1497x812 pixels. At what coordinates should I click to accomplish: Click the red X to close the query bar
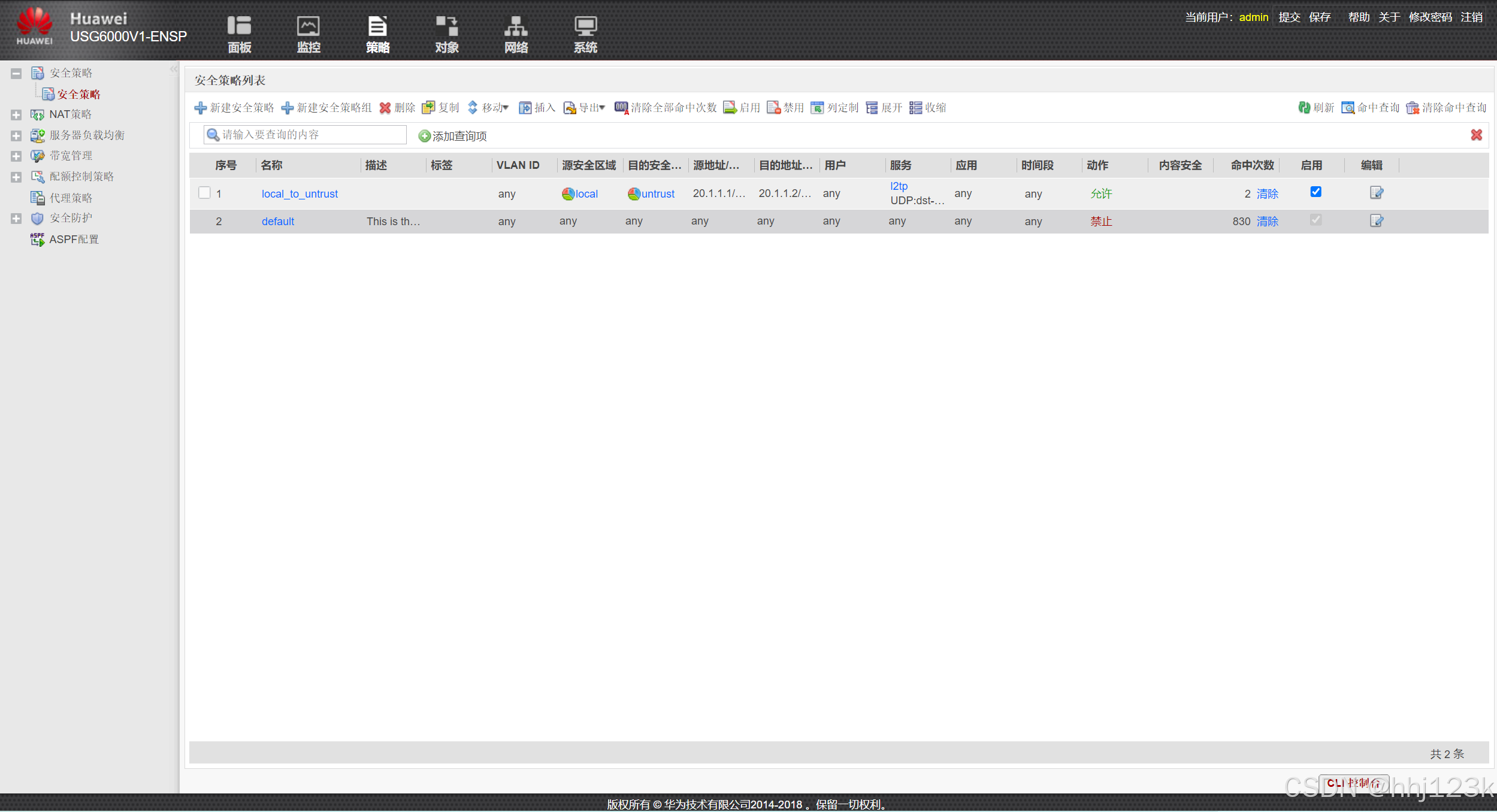(x=1476, y=135)
